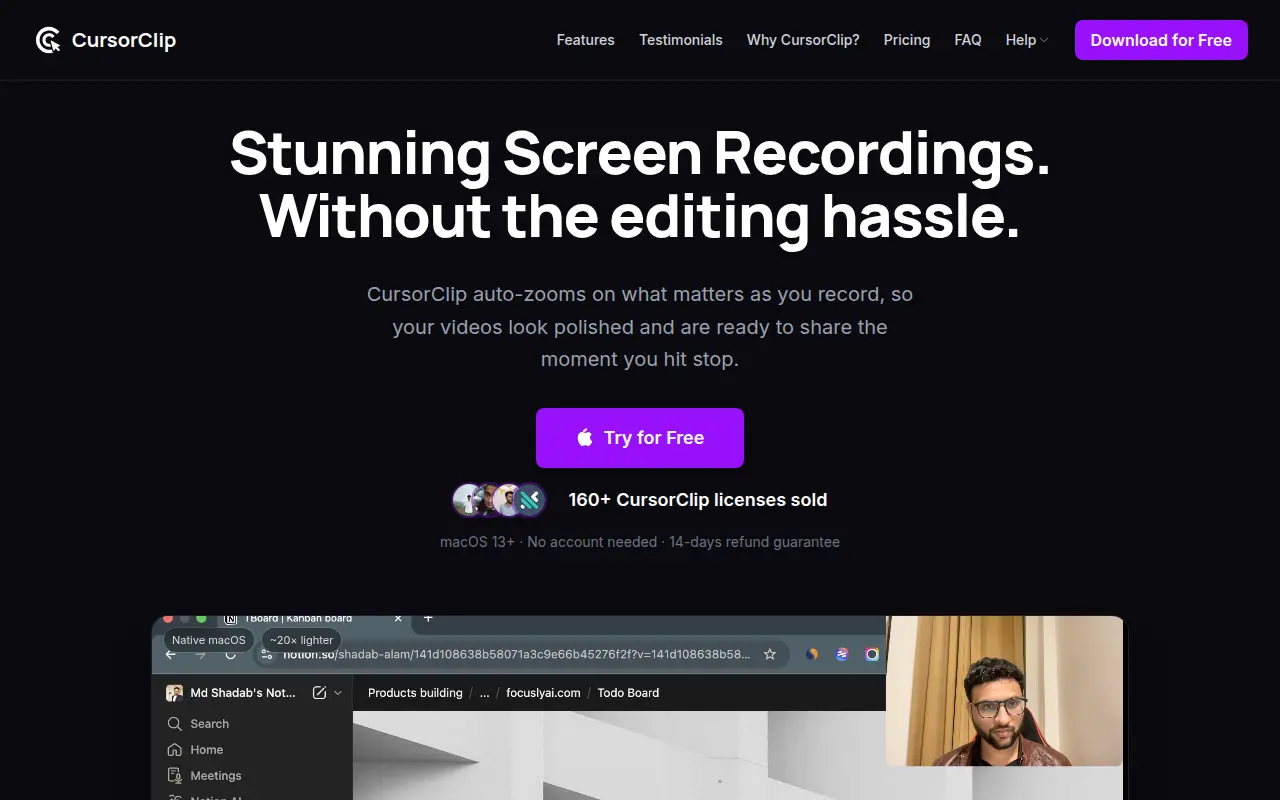Close the Kanban board browser tab
This screenshot has width=1280, height=800.
398,619
